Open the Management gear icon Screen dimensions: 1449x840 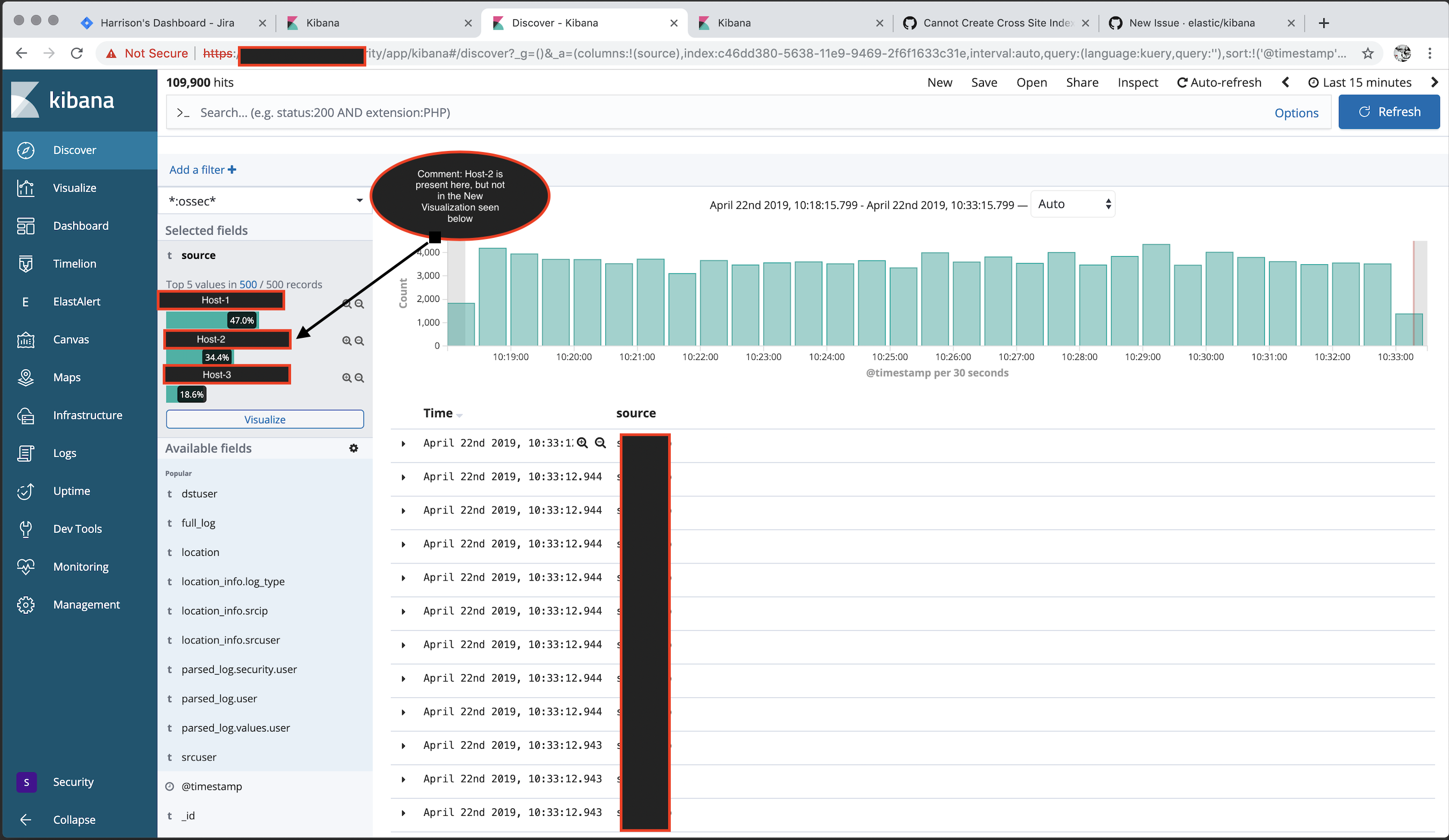pos(25,605)
